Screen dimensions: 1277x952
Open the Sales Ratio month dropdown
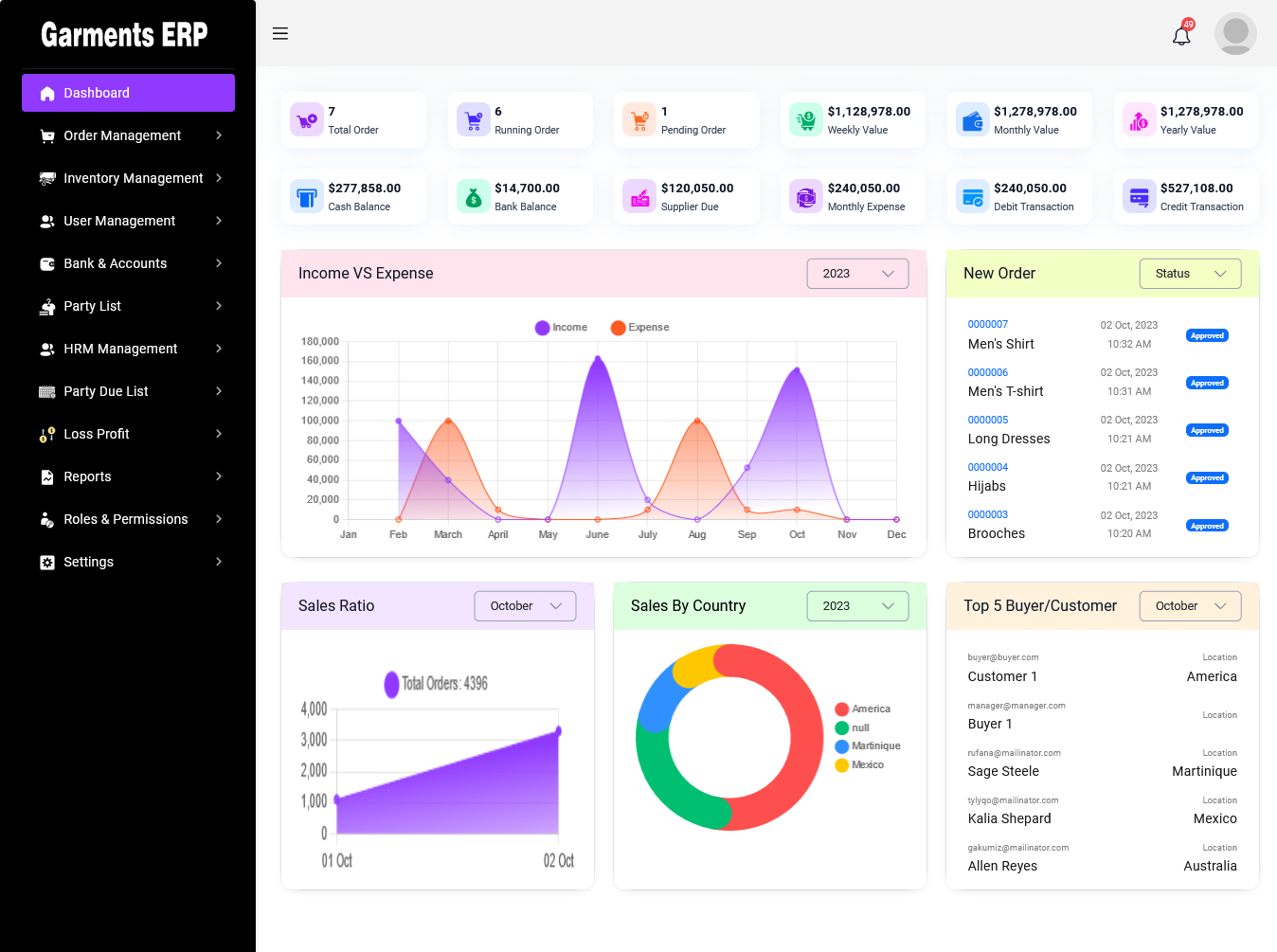pos(525,606)
